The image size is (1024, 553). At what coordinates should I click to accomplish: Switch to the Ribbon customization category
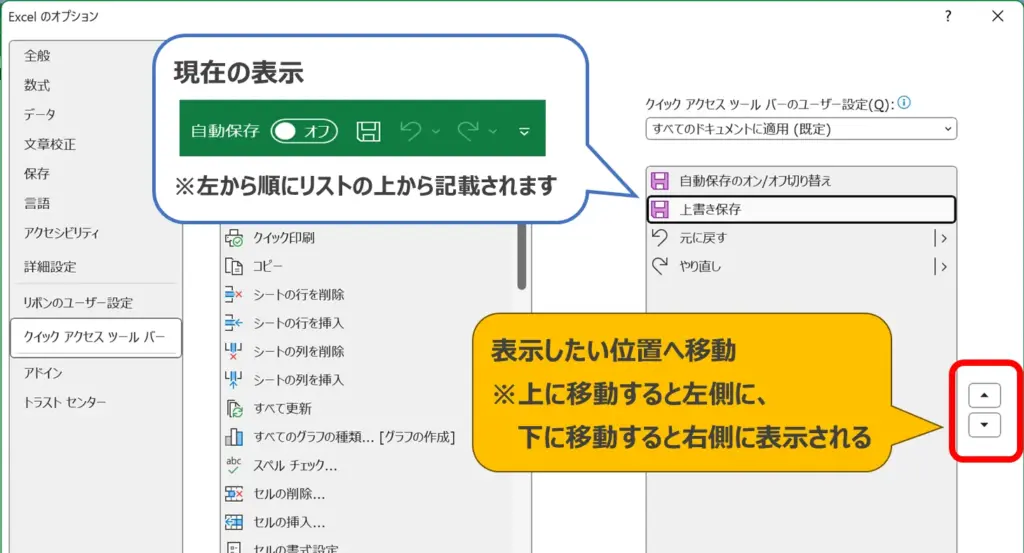[78, 303]
